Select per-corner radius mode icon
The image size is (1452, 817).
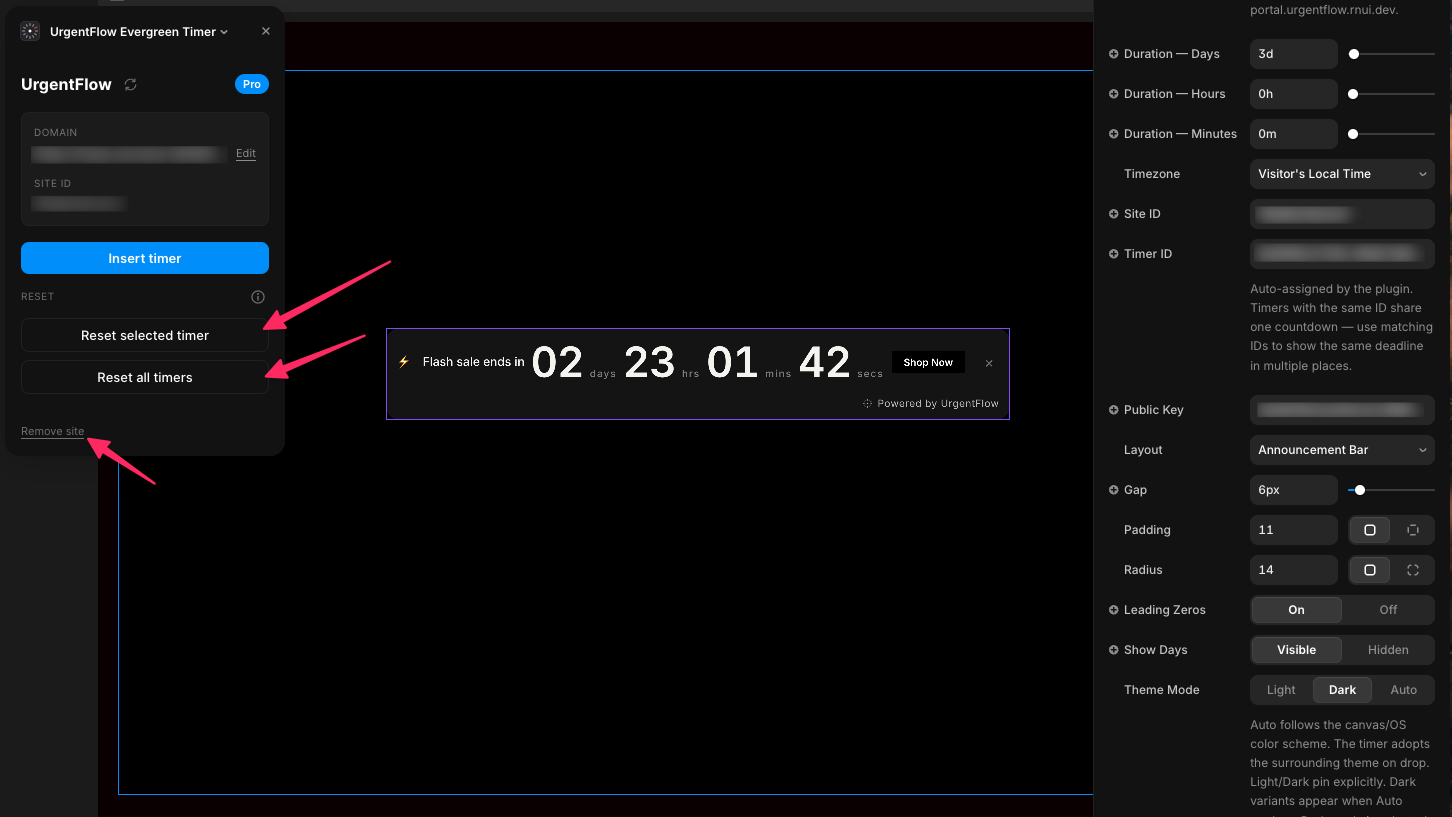coord(1413,570)
